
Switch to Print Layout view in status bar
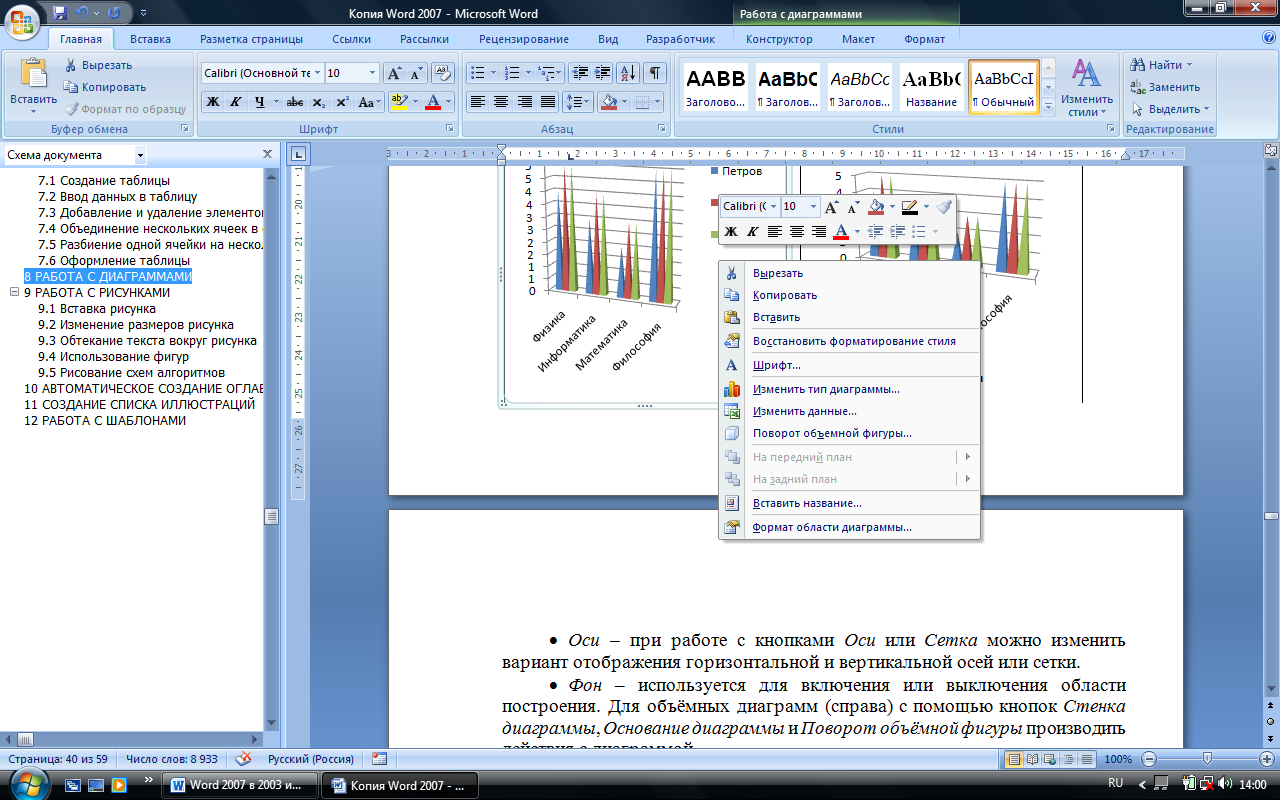point(1013,759)
